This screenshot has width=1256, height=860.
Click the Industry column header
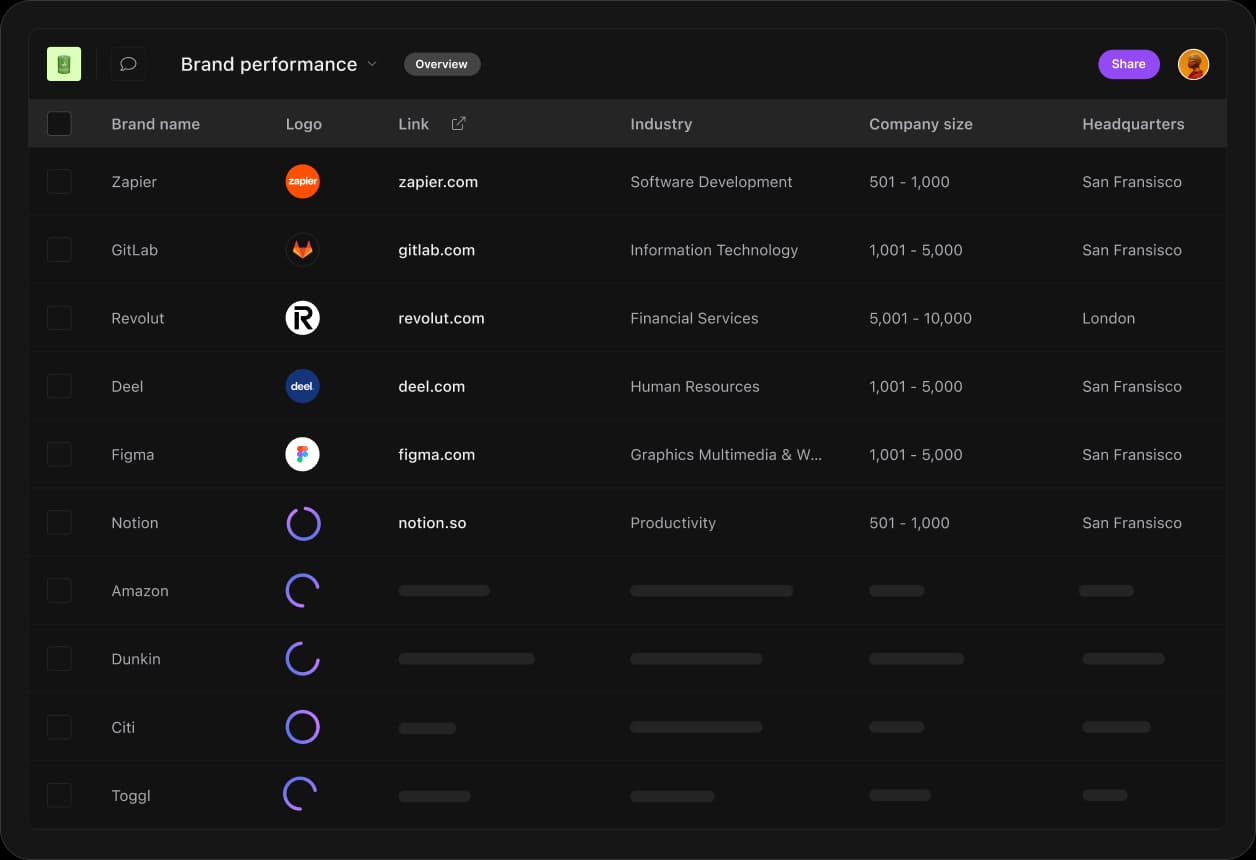pyautogui.click(x=661, y=123)
